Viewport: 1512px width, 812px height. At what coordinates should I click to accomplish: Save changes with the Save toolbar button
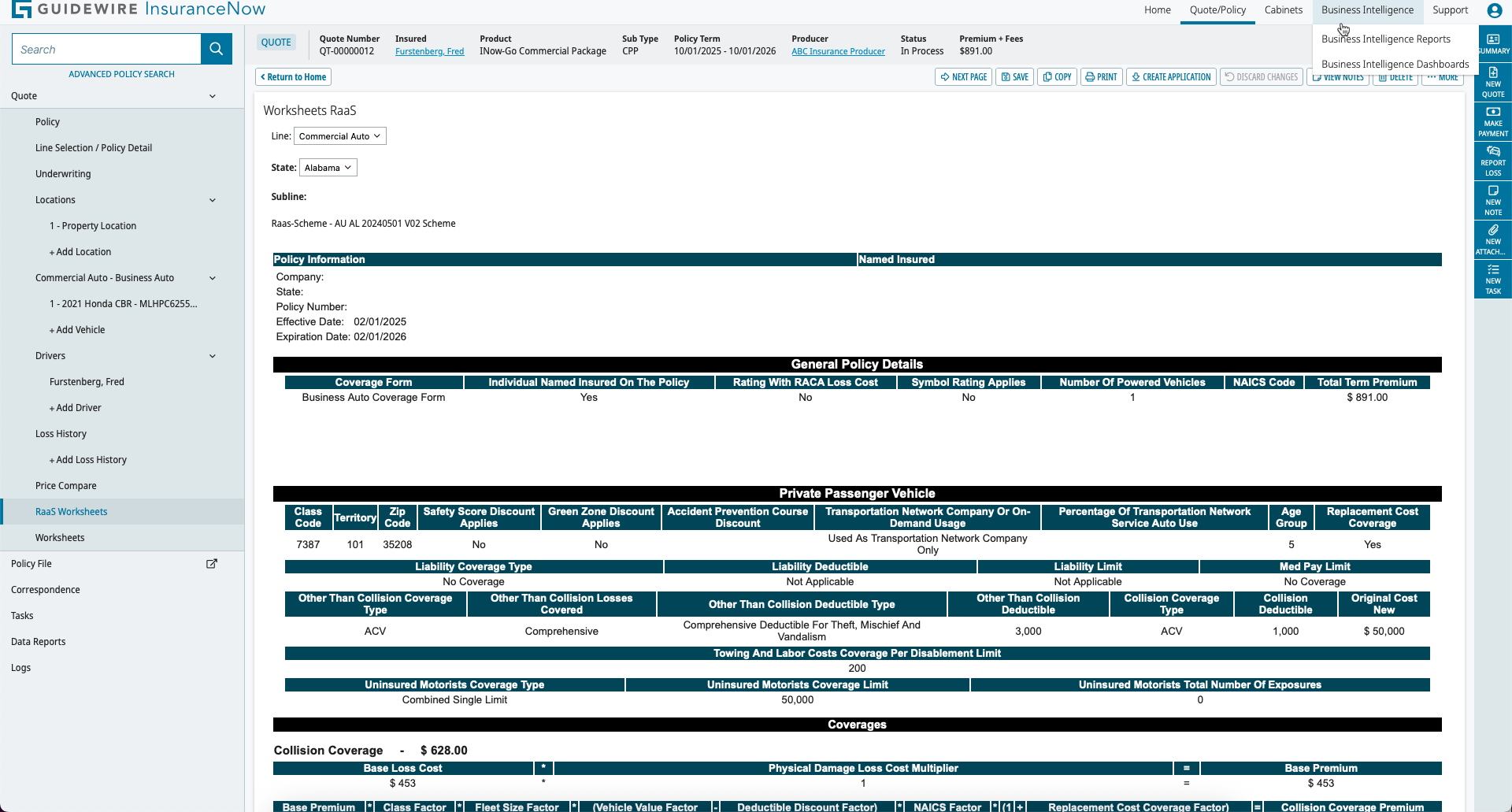pos(1014,76)
